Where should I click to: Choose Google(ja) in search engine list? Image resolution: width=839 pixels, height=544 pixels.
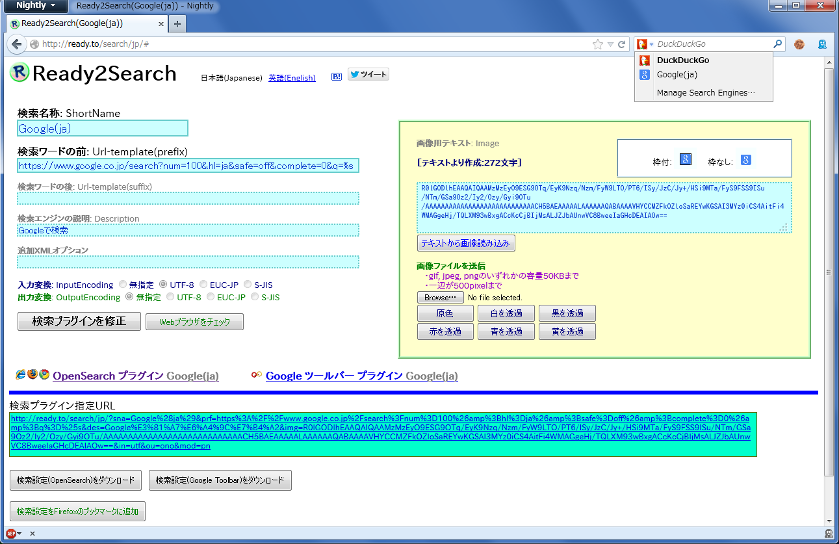pyautogui.click(x=704, y=75)
